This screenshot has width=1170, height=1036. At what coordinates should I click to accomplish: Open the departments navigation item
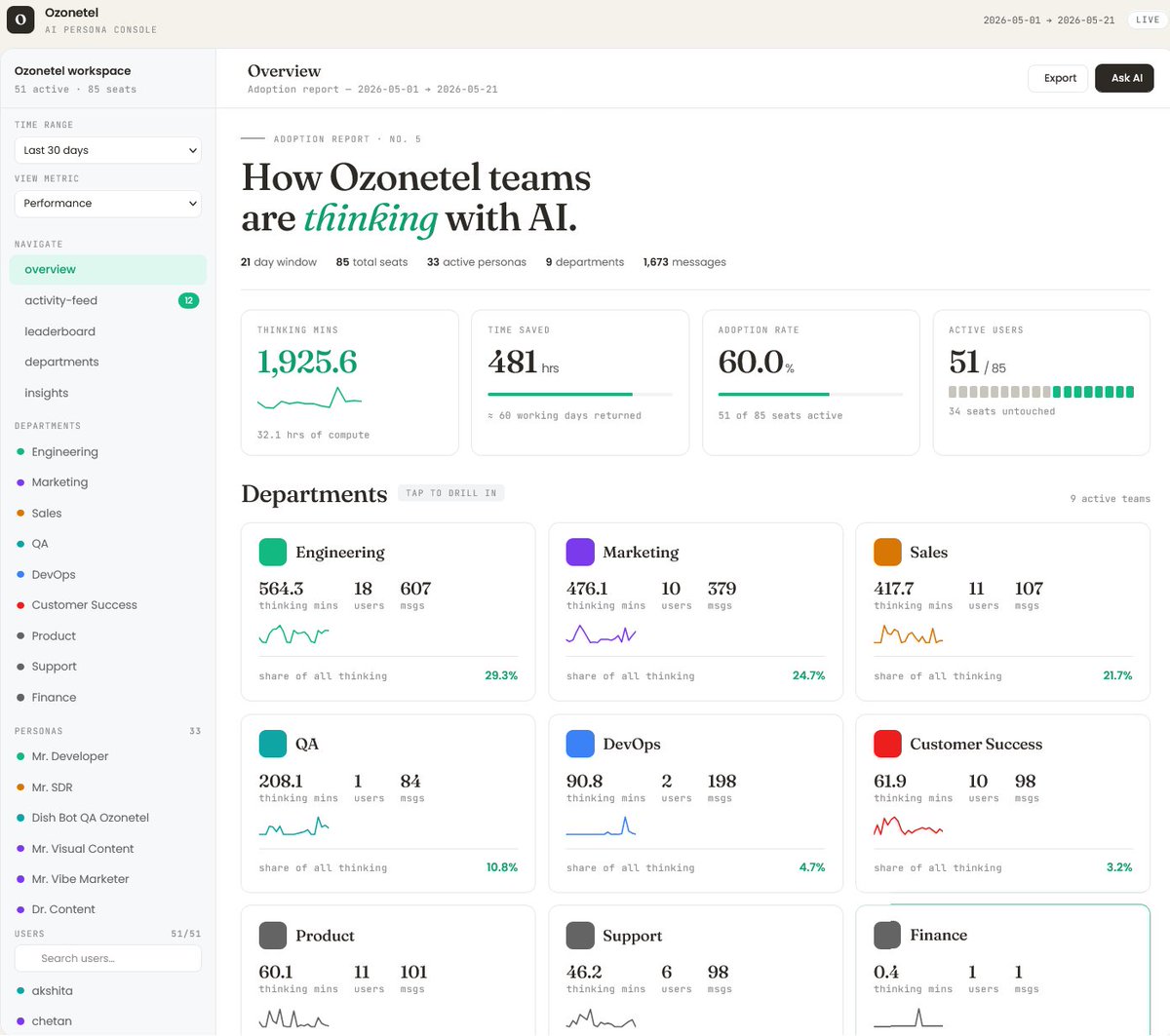click(108, 362)
